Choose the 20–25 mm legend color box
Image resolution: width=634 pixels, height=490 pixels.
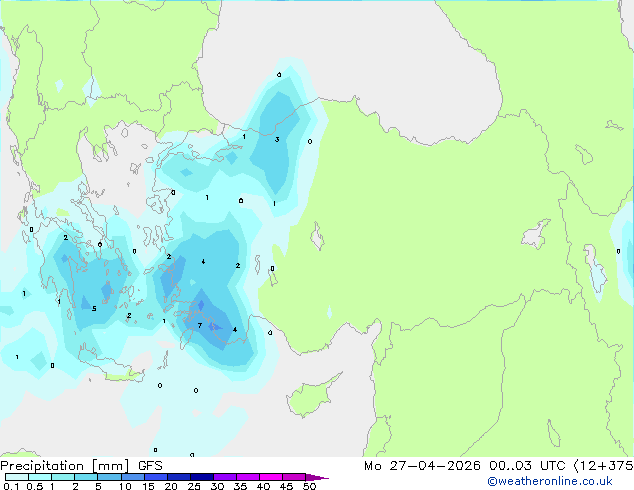point(178,477)
